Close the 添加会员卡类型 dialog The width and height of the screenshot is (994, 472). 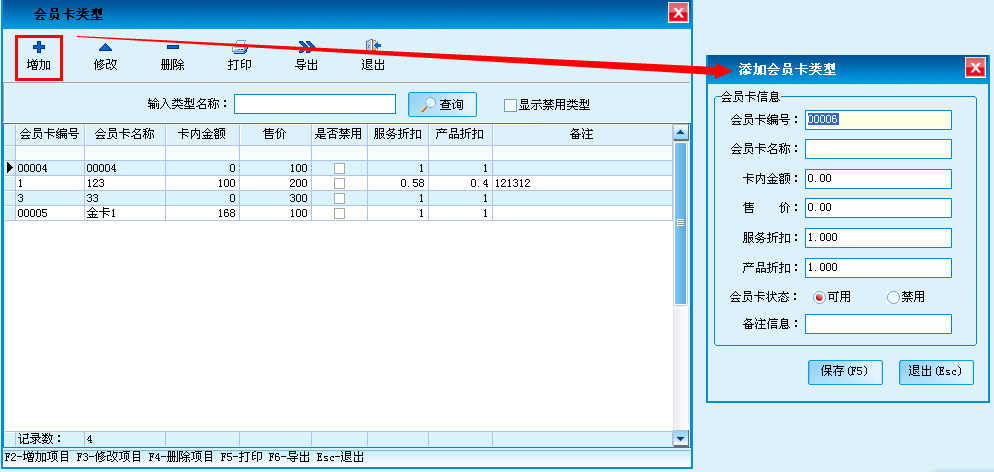pyautogui.click(x=975, y=68)
